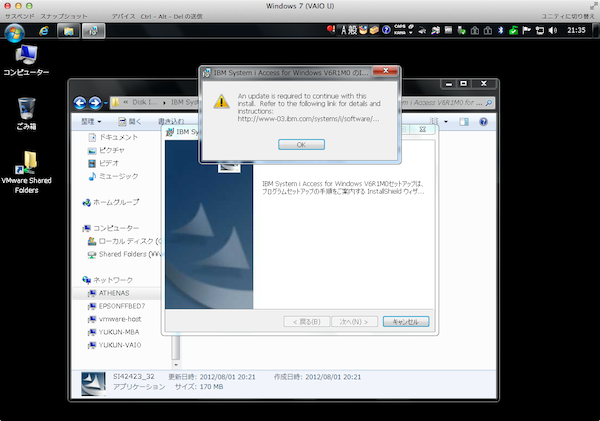Launch Internet Explorer from the taskbar
The height and width of the screenshot is (421, 600).
pyautogui.click(x=44, y=31)
